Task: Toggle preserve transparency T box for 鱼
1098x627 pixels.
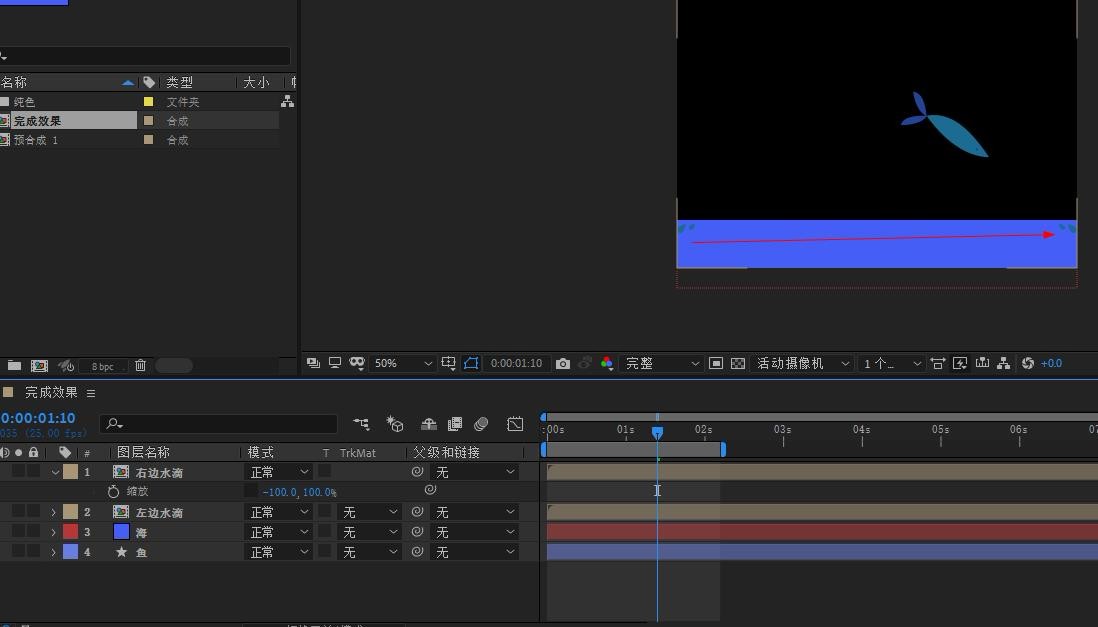Action: click(325, 551)
